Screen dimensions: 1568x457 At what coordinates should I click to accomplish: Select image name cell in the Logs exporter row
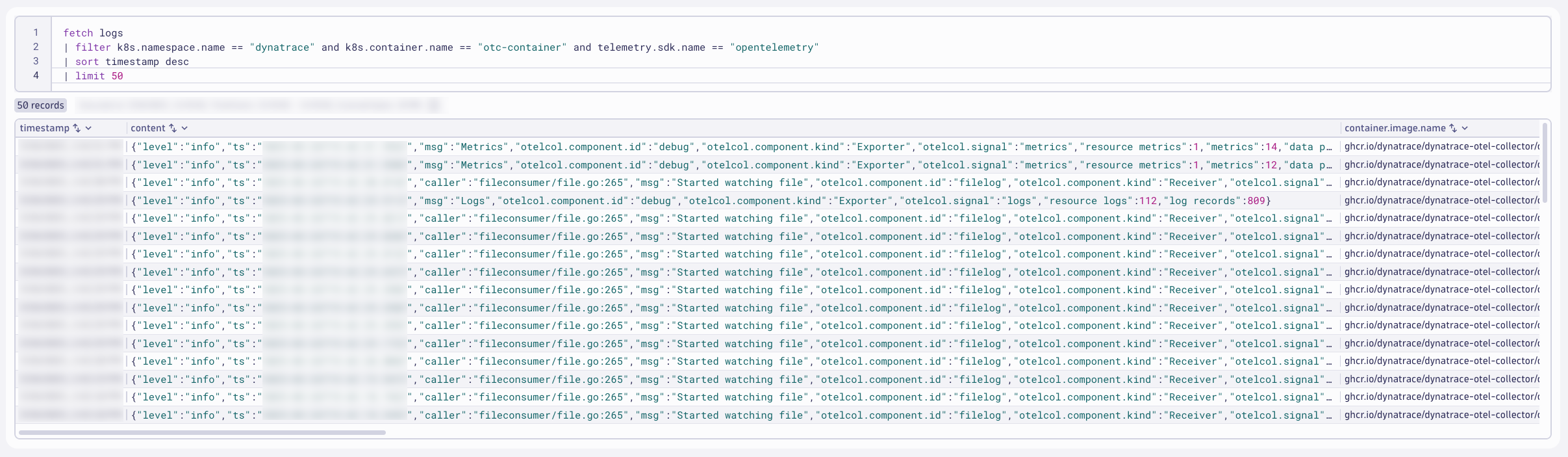(x=1441, y=201)
